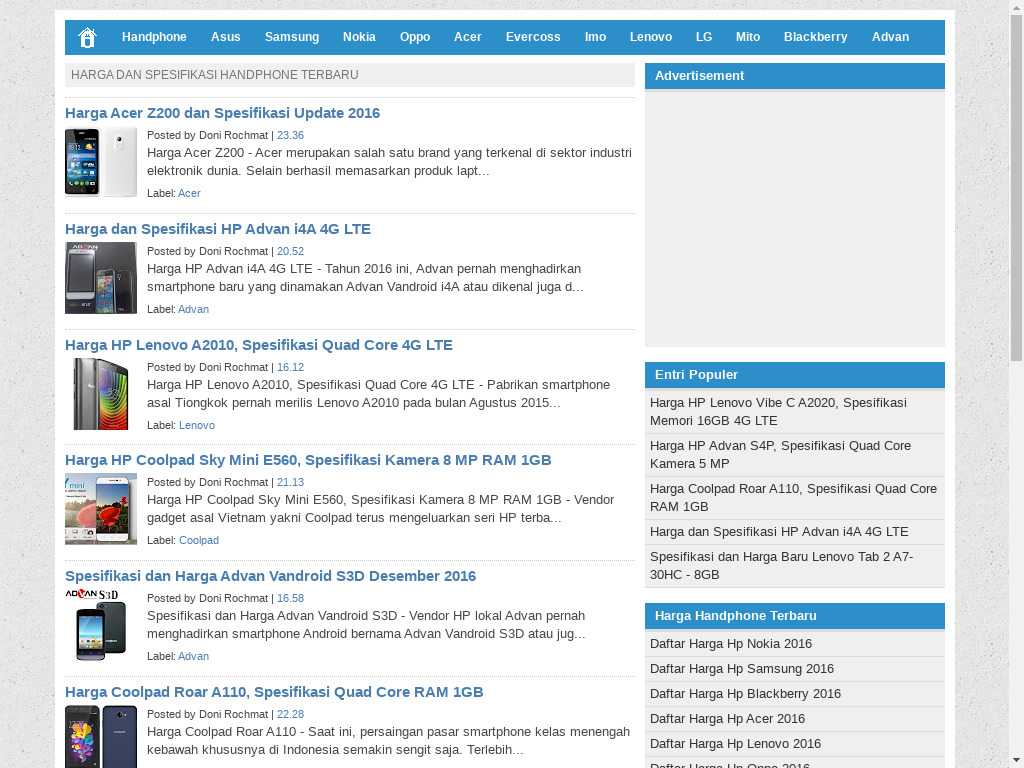Click the Acer Z200 excerpt starting 'Harga Acer Z200 - Acer merupakan'
This screenshot has width=1024, height=768.
(x=389, y=162)
